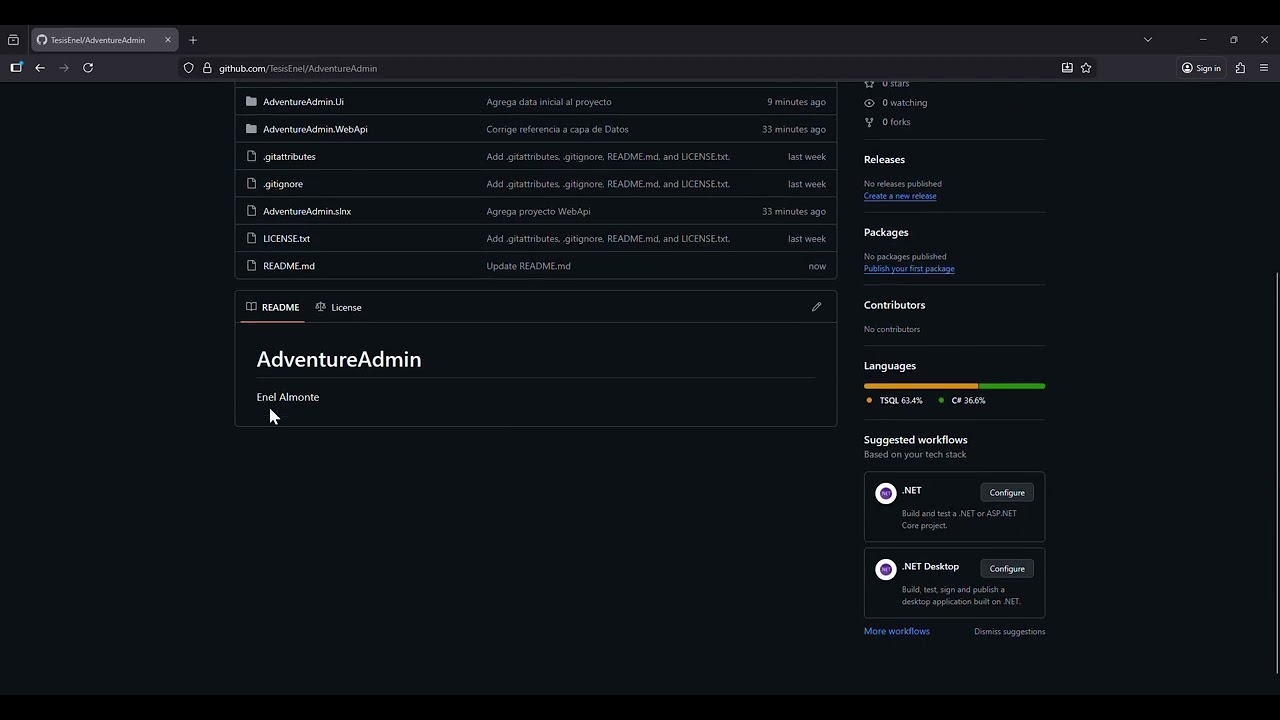Click the browser back arrow
Image resolution: width=1280 pixels, height=720 pixels.
click(x=40, y=68)
